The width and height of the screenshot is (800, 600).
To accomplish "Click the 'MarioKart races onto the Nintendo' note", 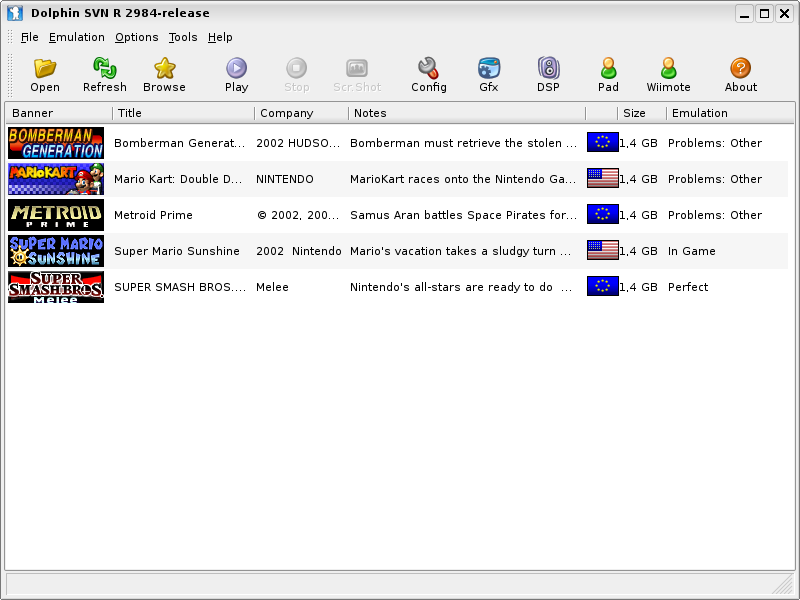I will 463,179.
